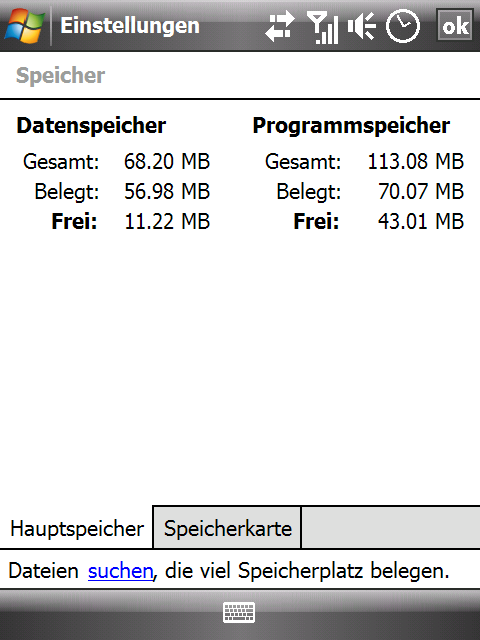The width and height of the screenshot is (480, 640).
Task: Follow the suchen link
Action: coord(120,571)
